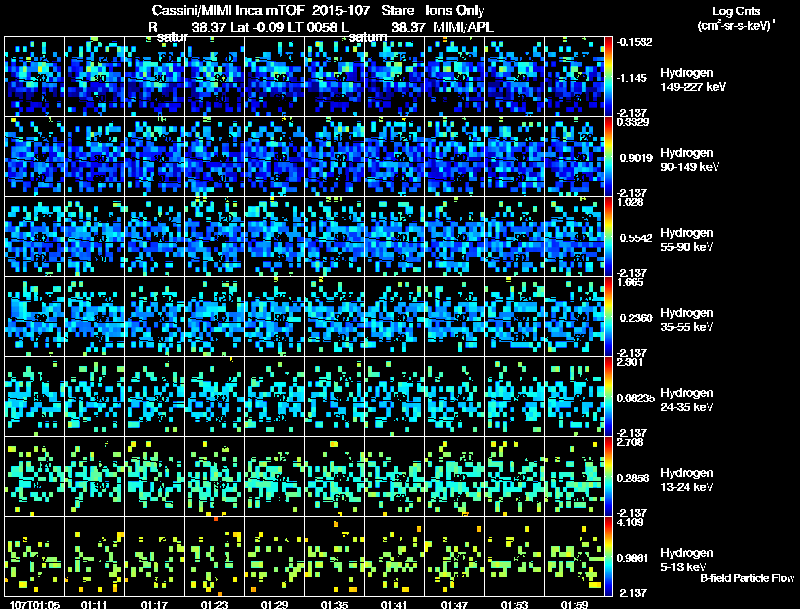Open the 35-55 keV panel at 01:17
This screenshot has width=800, height=609.
(155, 316)
